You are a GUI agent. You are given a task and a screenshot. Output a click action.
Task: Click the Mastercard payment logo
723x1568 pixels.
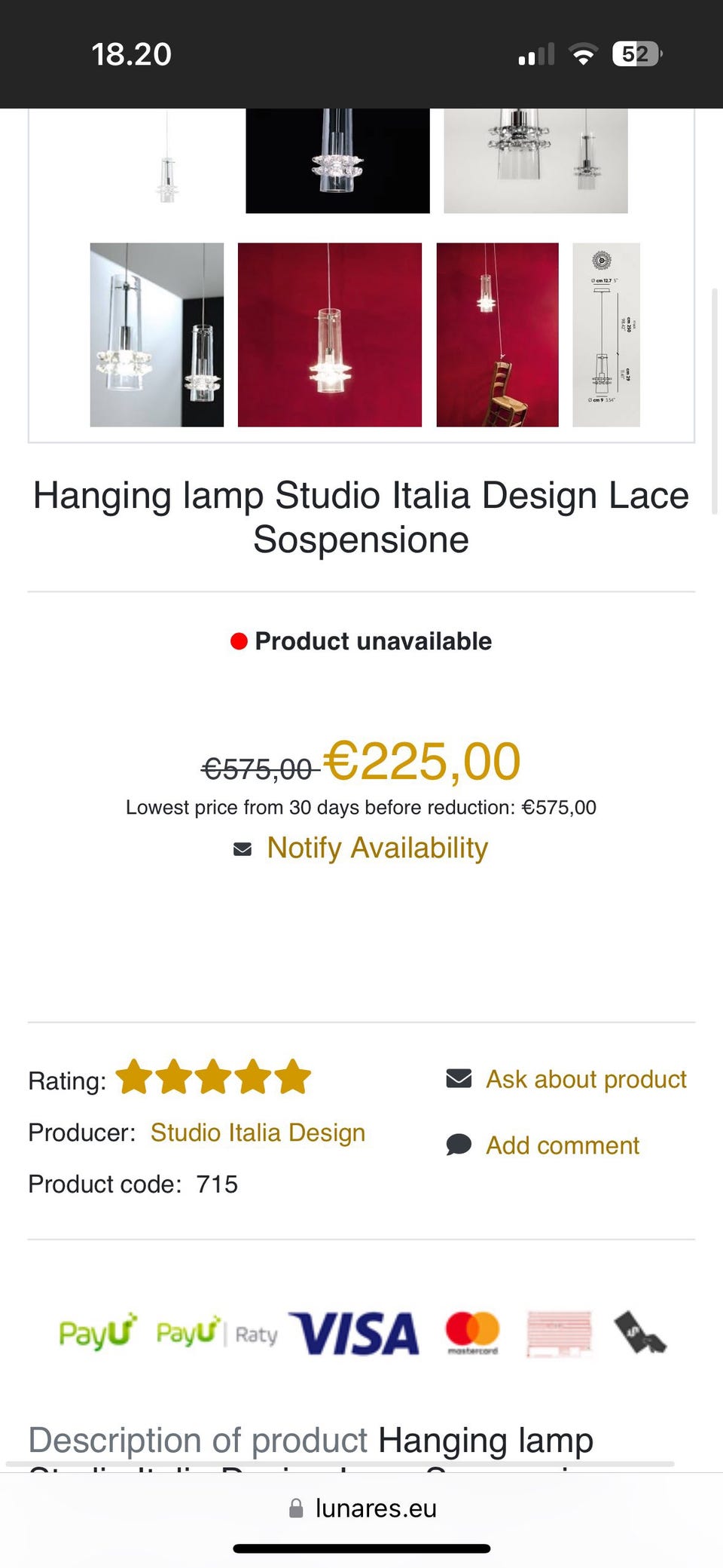(x=472, y=1332)
